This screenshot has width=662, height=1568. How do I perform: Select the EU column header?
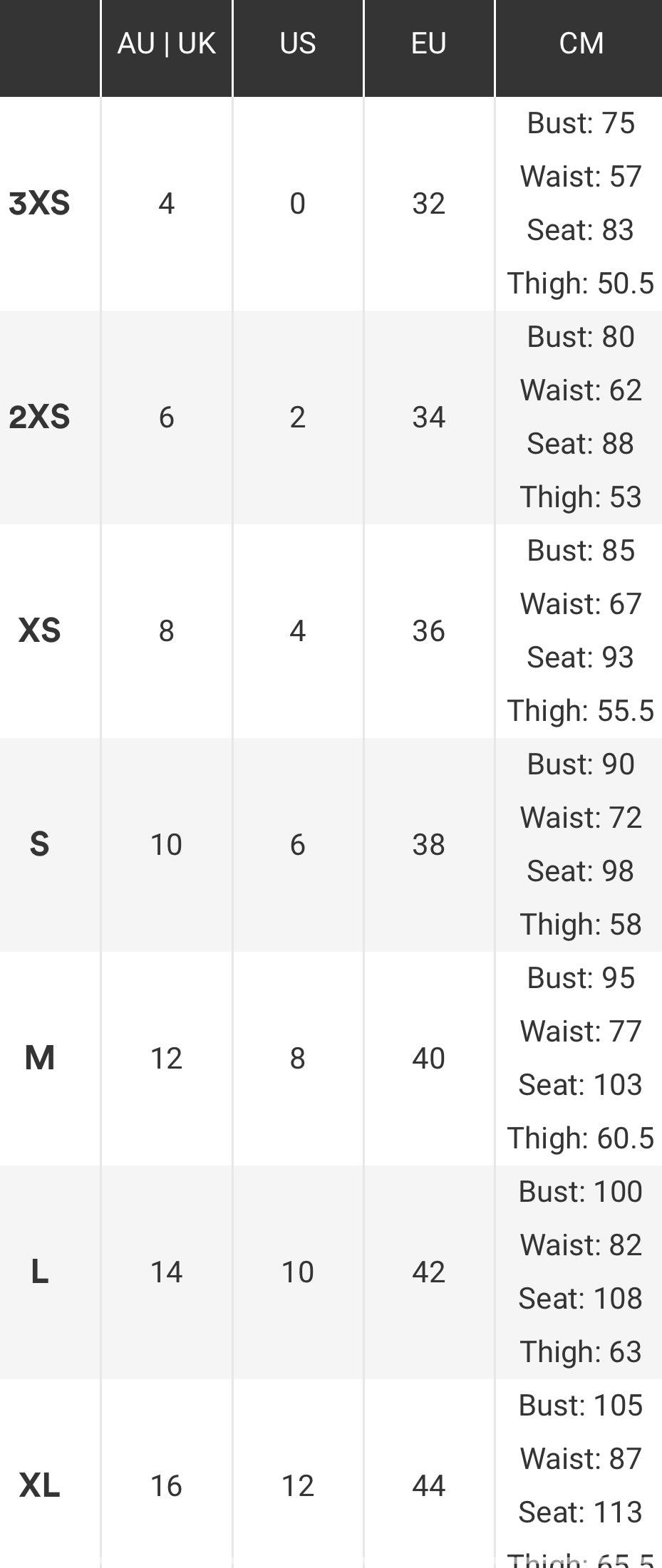point(428,44)
